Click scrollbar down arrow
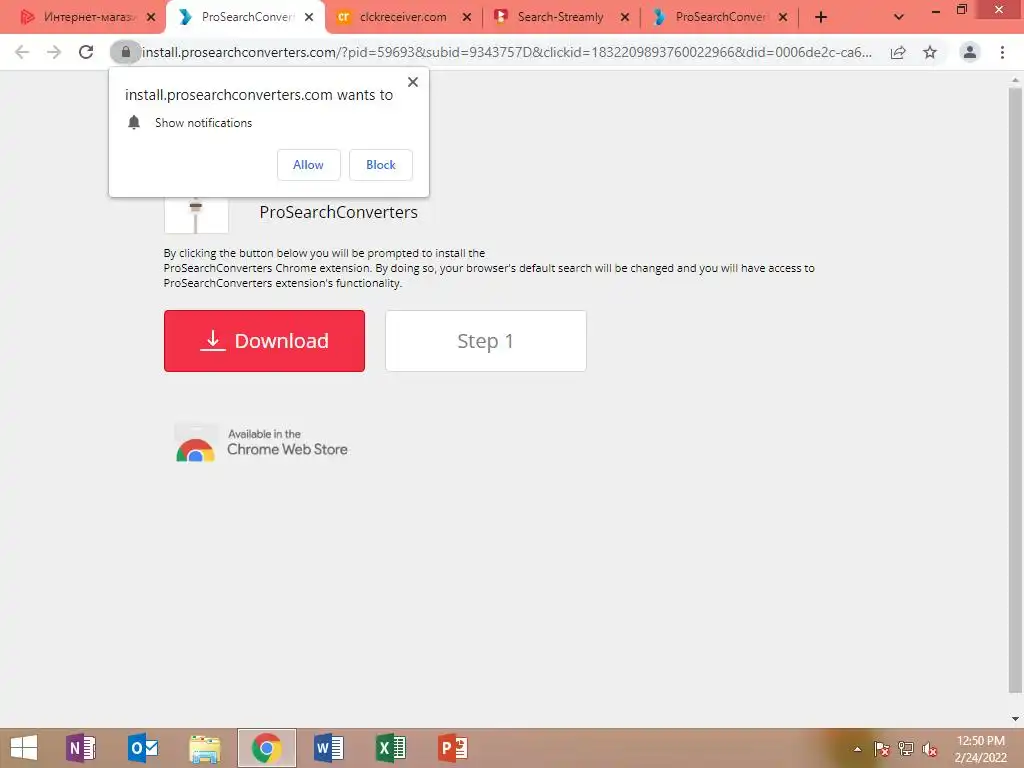Viewport: 1024px width, 768px height. [1015, 719]
